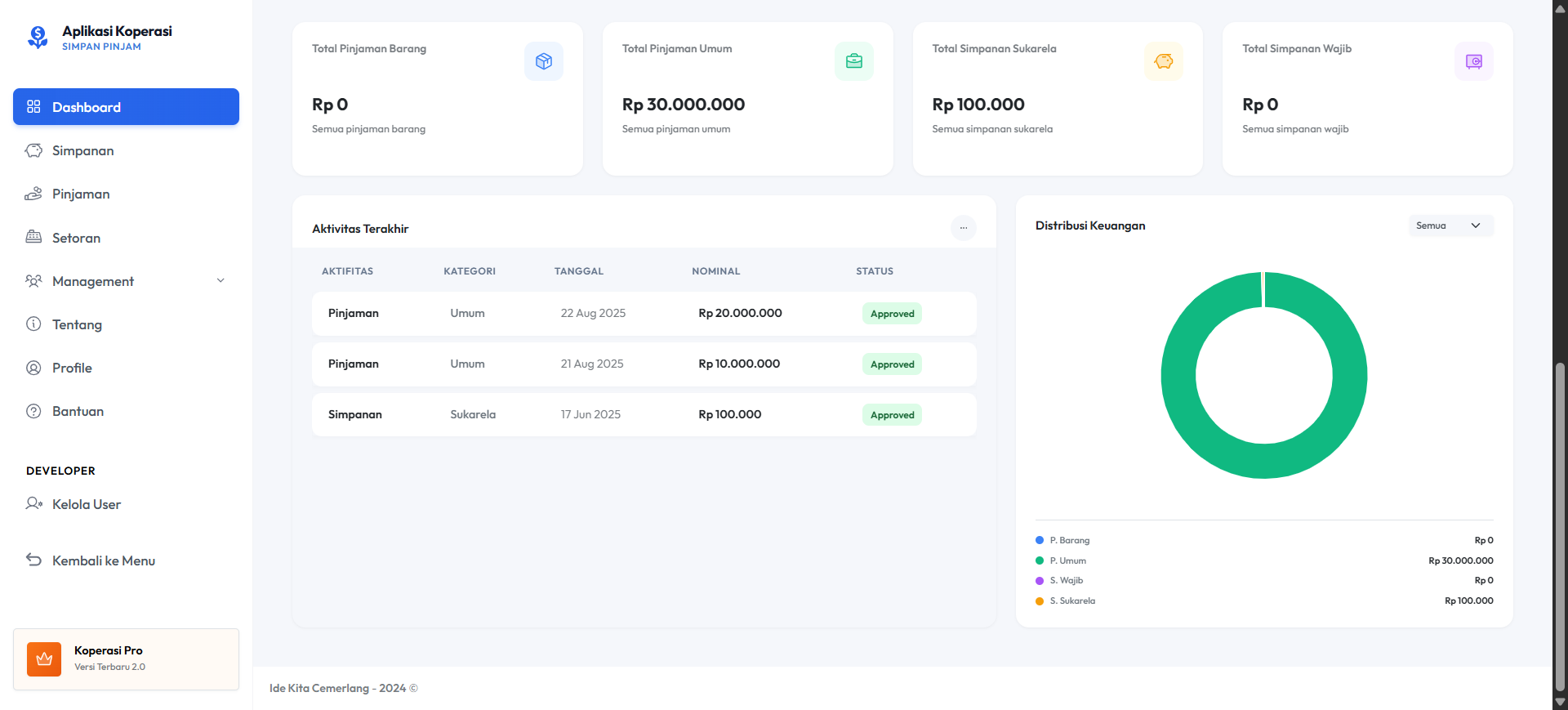Click the Rp 10.000.000 nominal cell

pyautogui.click(x=739, y=364)
